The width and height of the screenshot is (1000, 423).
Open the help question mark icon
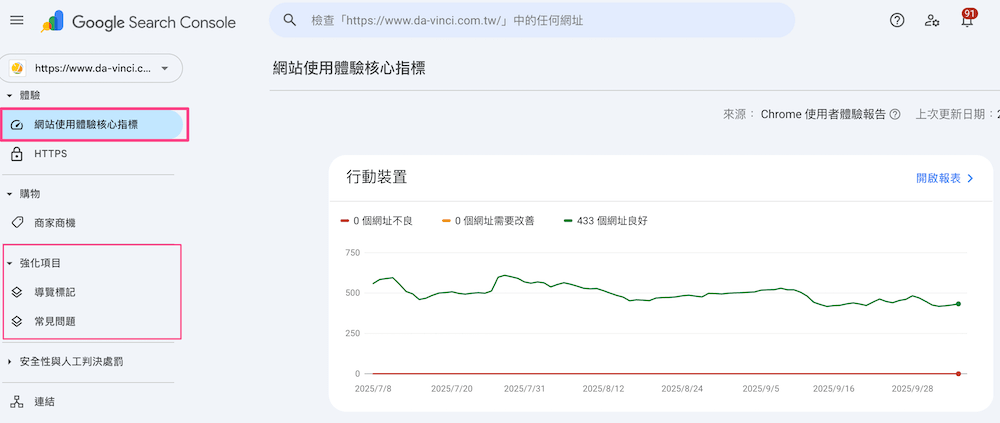[x=897, y=21]
